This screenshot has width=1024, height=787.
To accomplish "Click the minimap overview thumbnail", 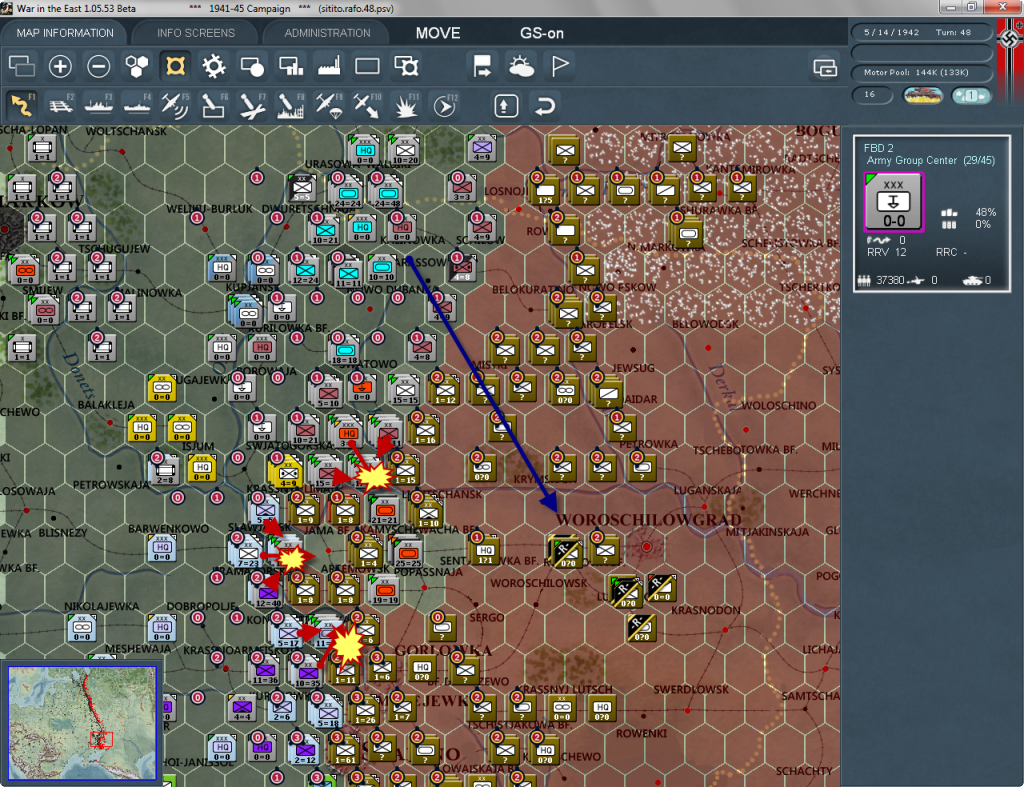I will [82, 723].
